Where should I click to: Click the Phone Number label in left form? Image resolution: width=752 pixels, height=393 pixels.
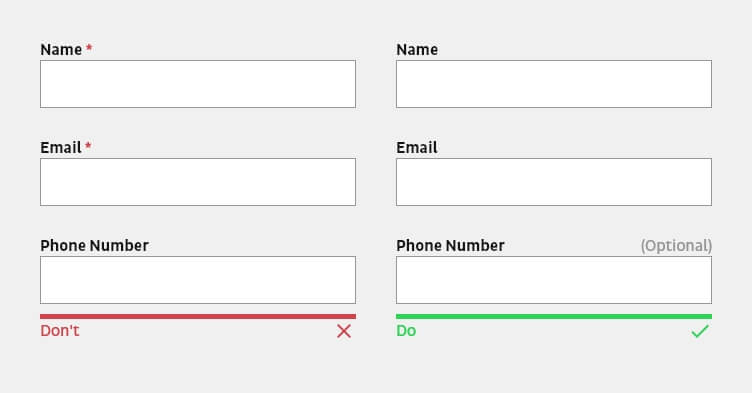94,245
